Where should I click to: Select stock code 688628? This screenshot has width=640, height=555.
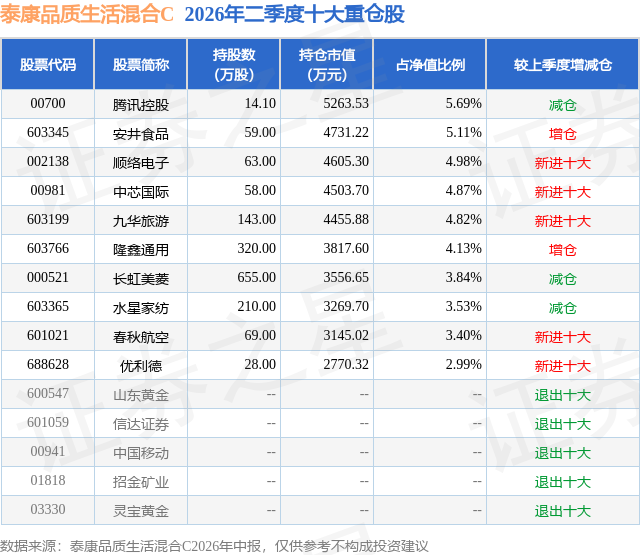[48, 364]
